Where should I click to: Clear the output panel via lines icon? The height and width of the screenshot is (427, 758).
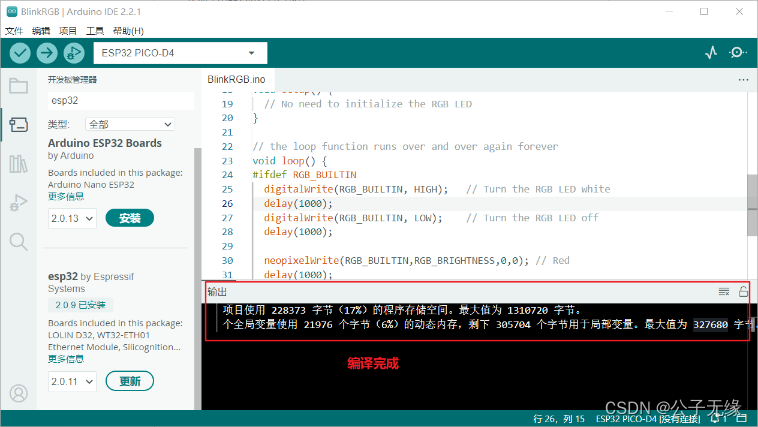[x=724, y=292]
